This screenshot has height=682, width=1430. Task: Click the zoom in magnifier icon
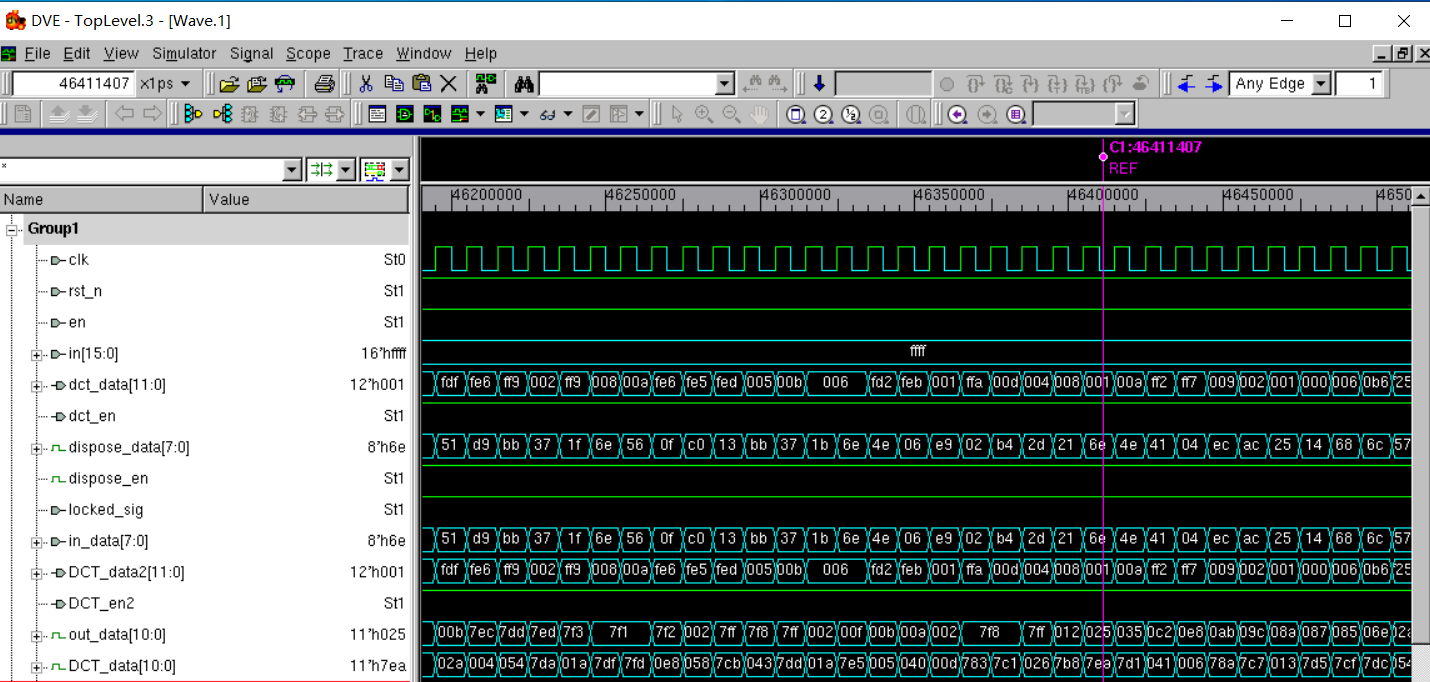[x=703, y=114]
